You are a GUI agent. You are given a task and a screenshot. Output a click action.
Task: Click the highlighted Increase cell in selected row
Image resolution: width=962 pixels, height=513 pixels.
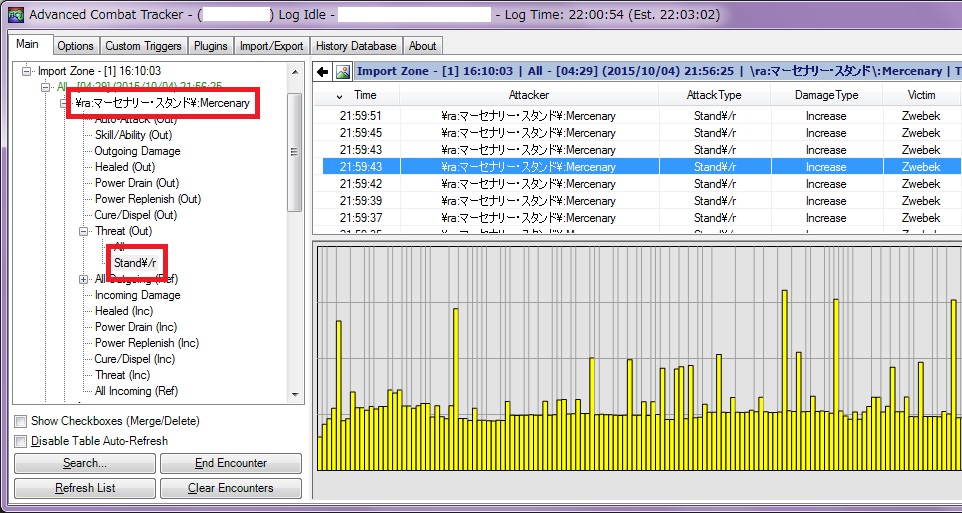[826, 167]
